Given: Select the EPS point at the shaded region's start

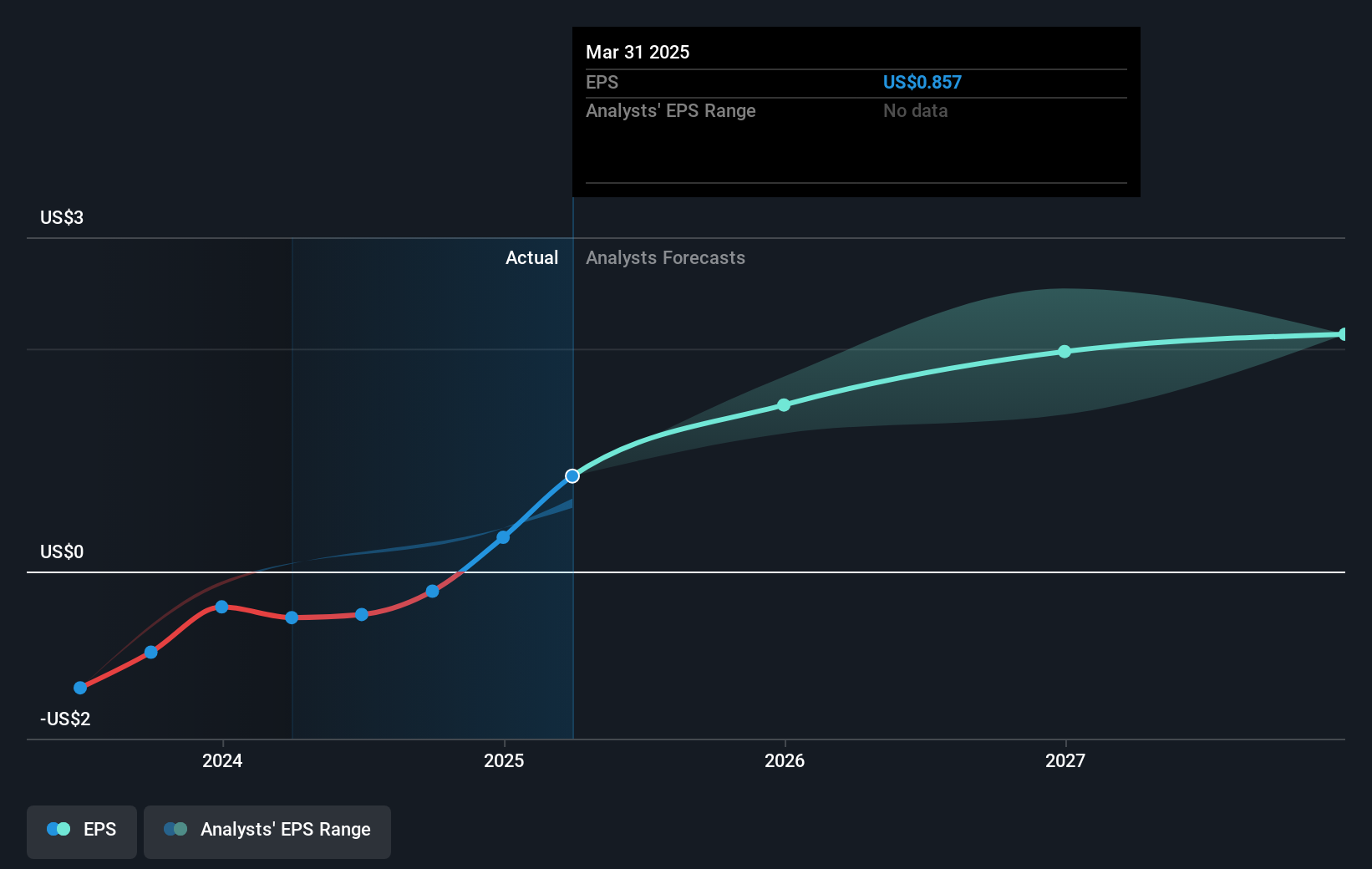Looking at the screenshot, I should pyautogui.click(x=292, y=617).
